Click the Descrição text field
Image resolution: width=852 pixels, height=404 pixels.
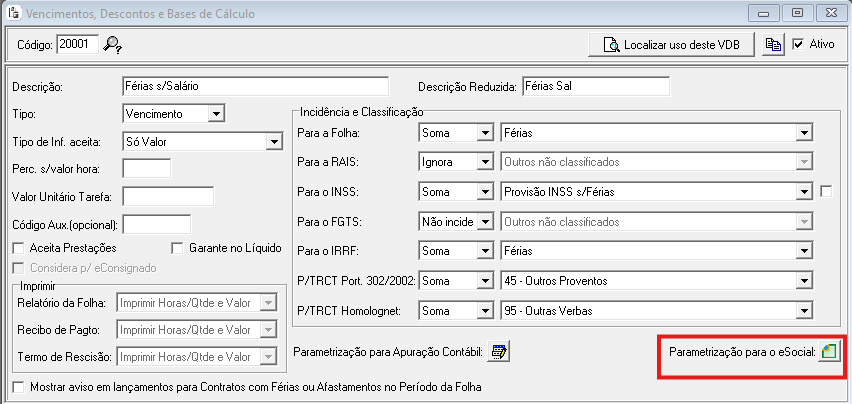[254, 86]
